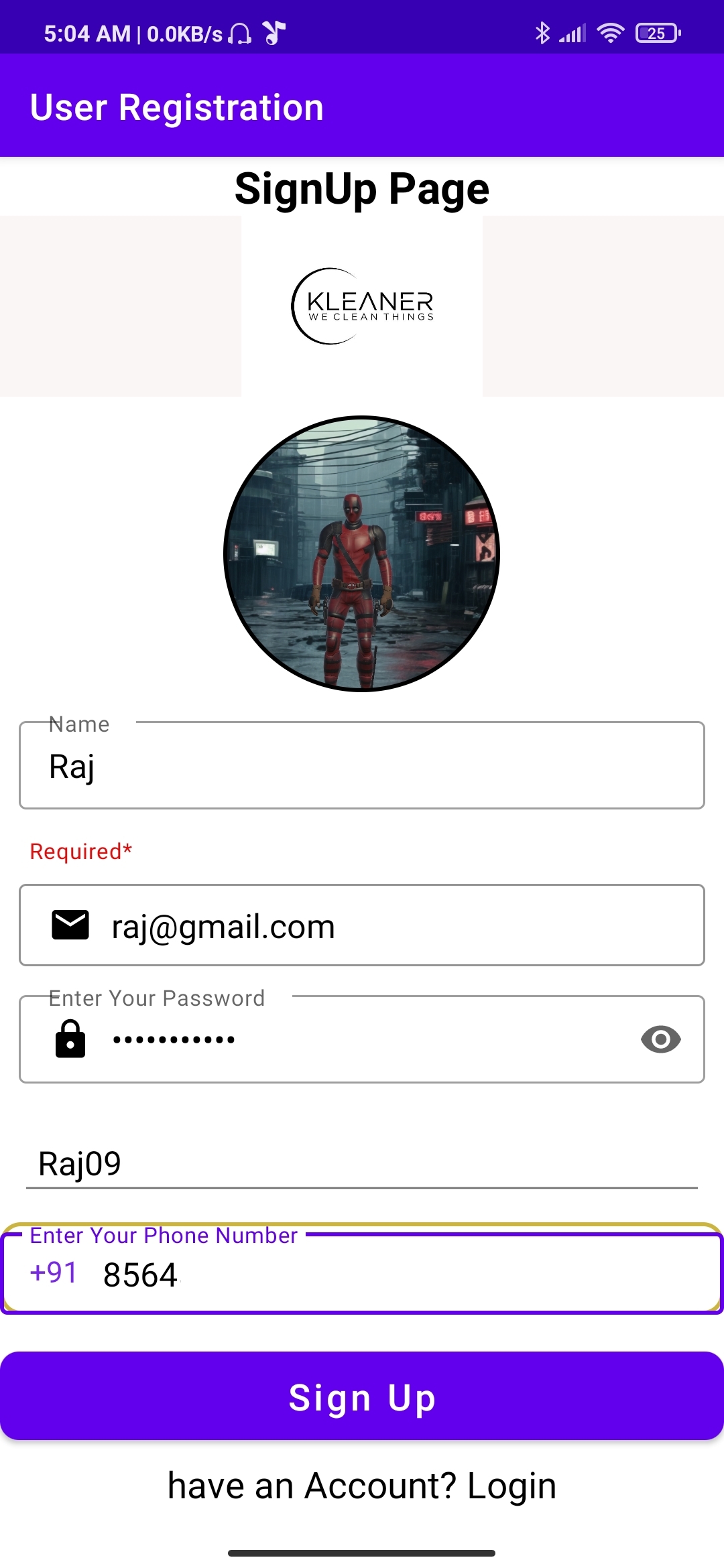This screenshot has height=1568, width=724.
Task: Focus the Name field containing Raj
Action: click(x=362, y=765)
